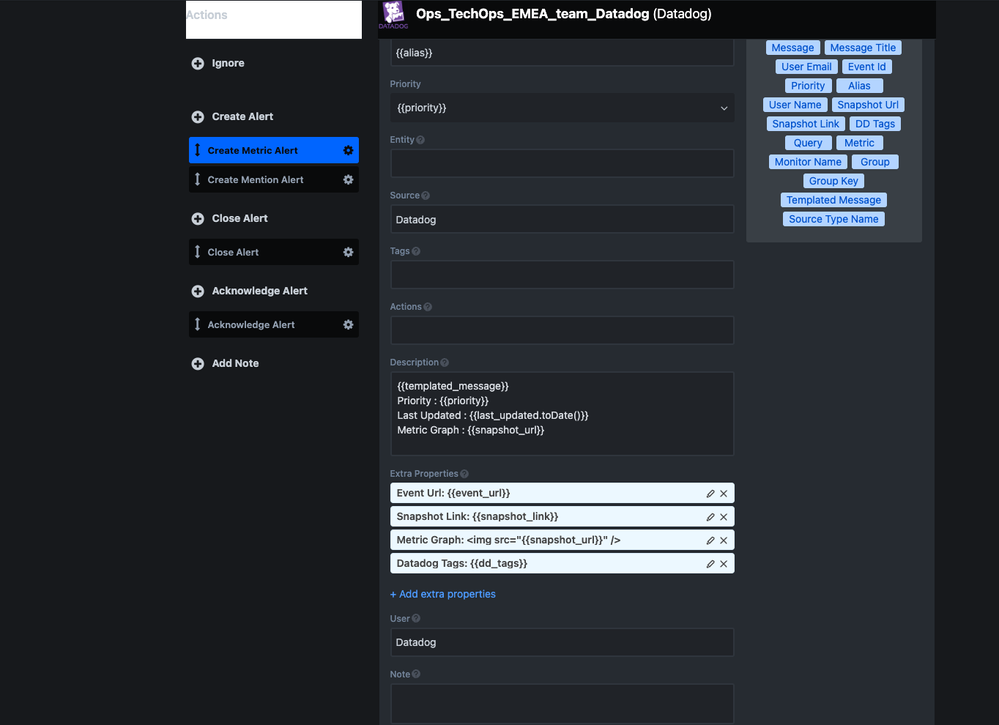The width and height of the screenshot is (999, 725).
Task: Click reorder handle on Acknowledge Alert rule
Action: coord(198,324)
